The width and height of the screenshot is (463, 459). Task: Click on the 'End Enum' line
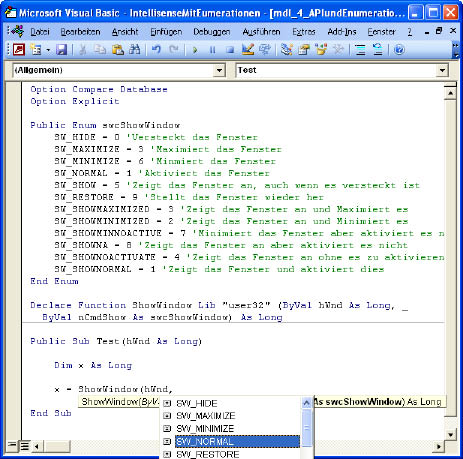tap(54, 281)
